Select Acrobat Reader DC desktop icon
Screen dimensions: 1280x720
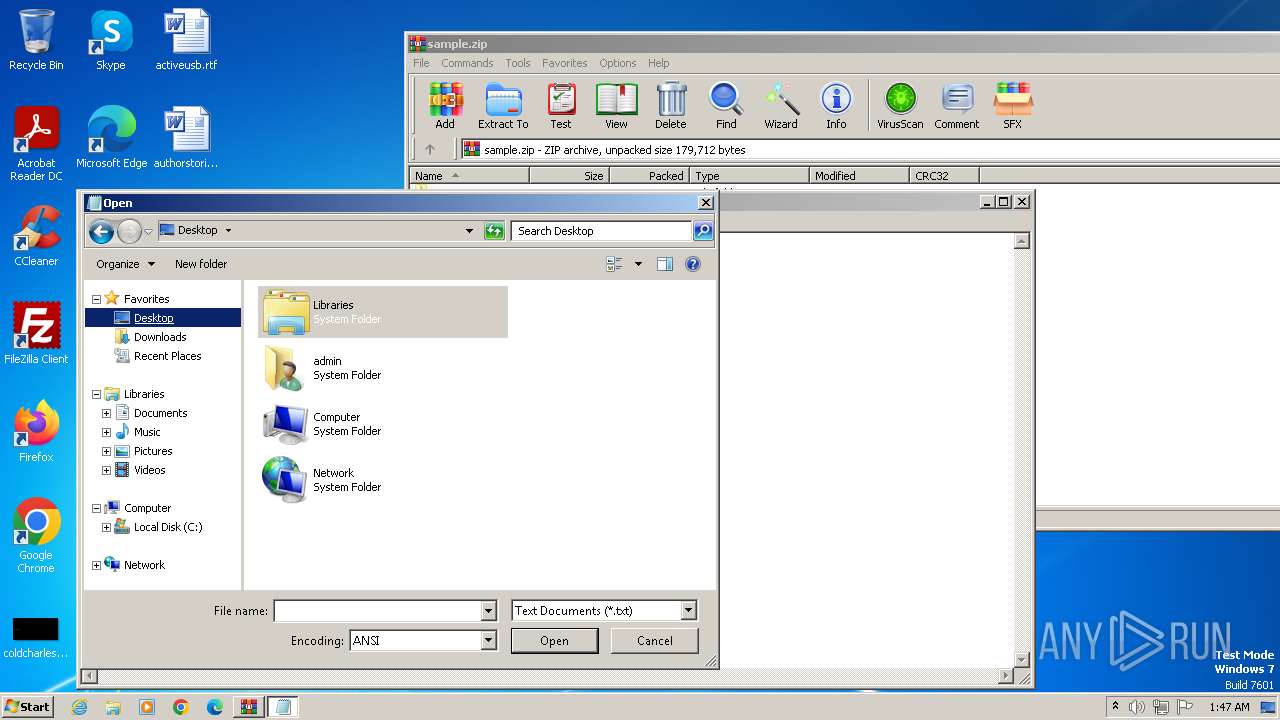pos(36,145)
